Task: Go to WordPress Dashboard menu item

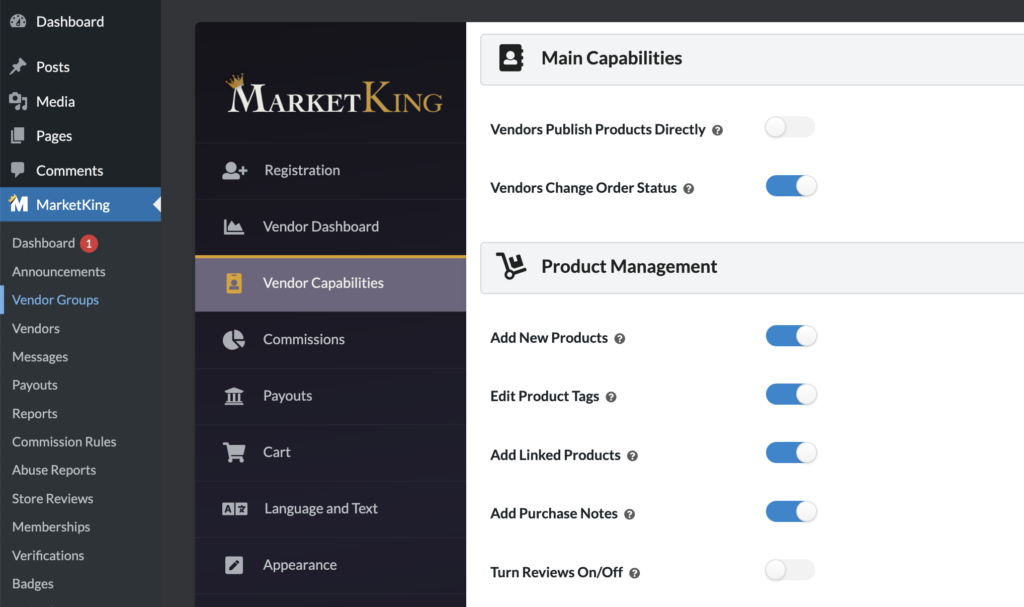Action: coord(80,22)
